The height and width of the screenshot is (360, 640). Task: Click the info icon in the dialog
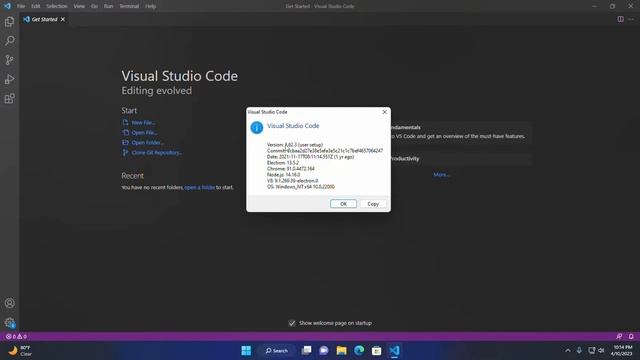[x=257, y=128]
